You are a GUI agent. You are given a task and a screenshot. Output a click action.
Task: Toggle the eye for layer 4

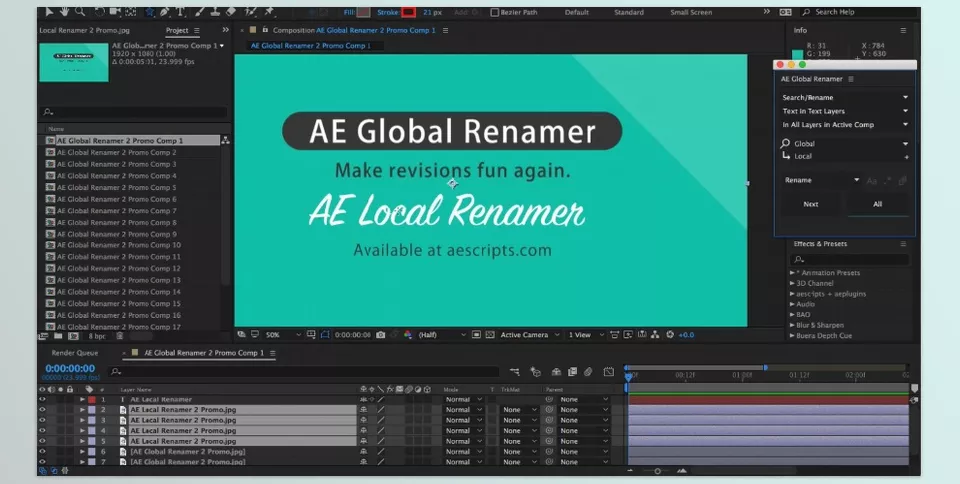pos(42,431)
